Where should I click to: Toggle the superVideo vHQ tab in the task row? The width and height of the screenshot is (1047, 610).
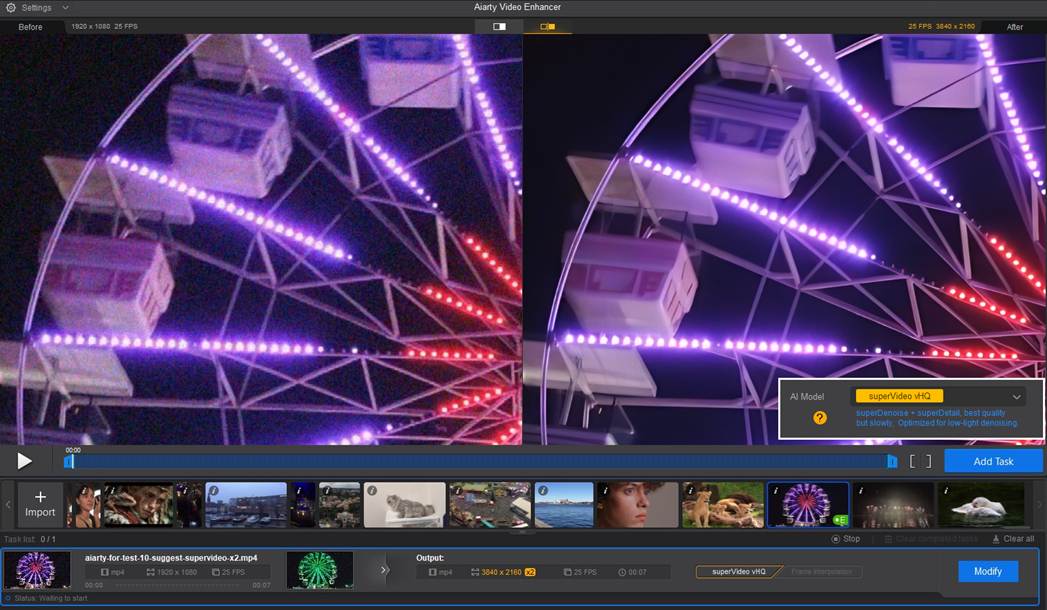tap(741, 571)
